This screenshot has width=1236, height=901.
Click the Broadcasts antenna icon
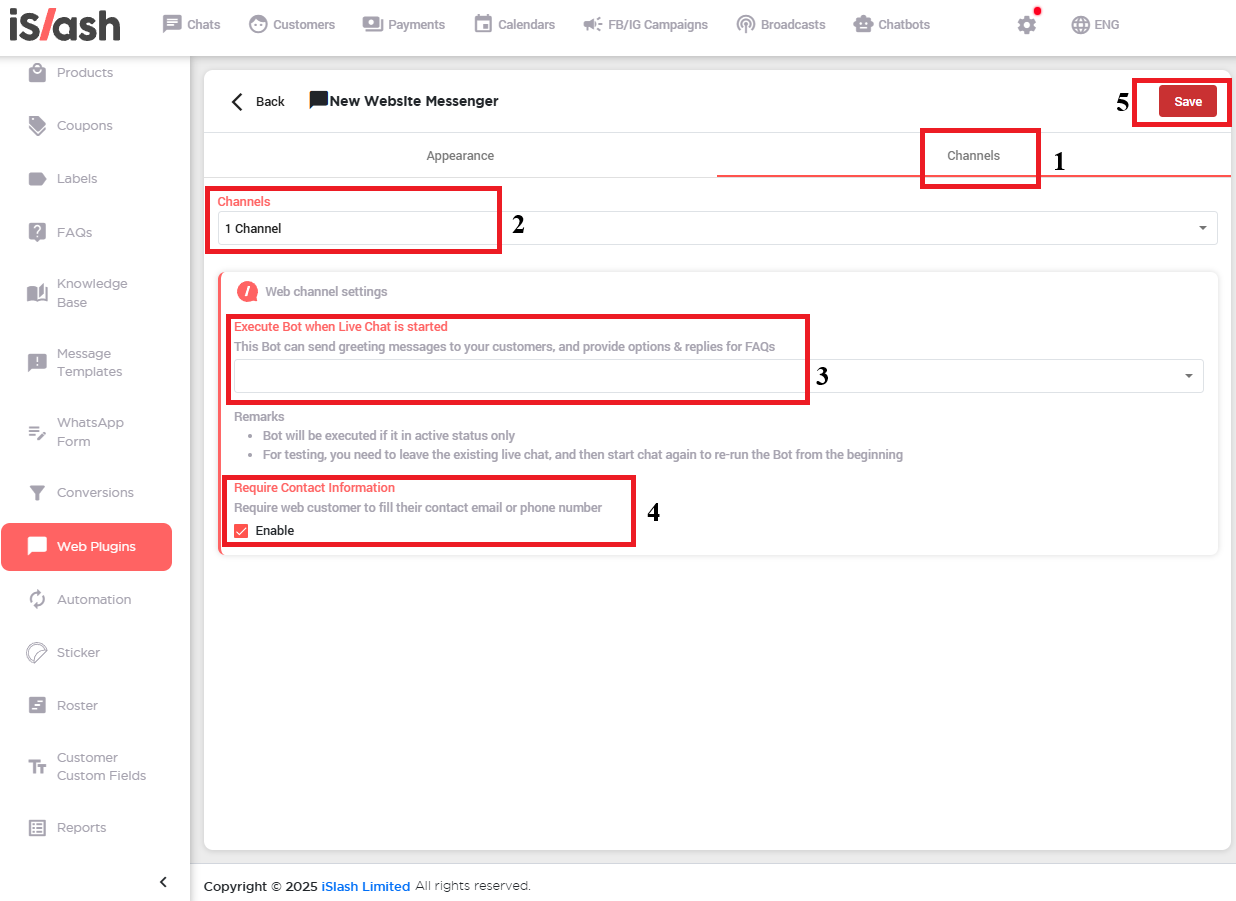click(745, 24)
